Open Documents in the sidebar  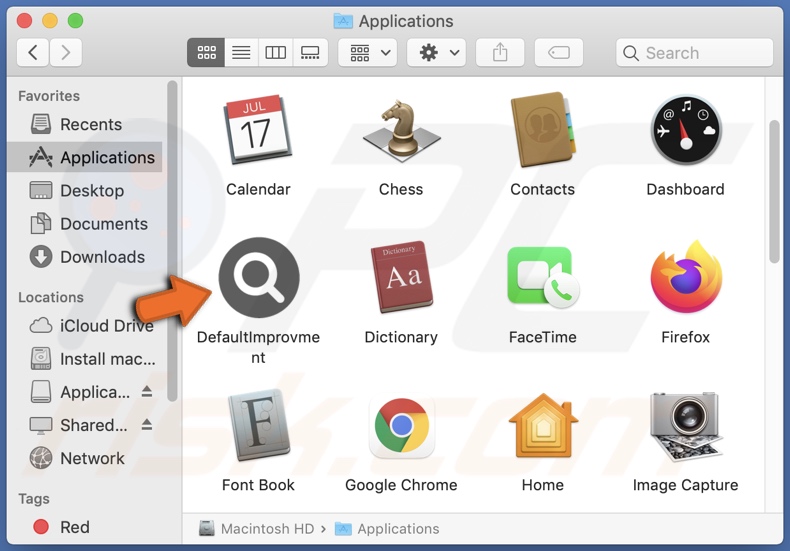tap(85, 224)
